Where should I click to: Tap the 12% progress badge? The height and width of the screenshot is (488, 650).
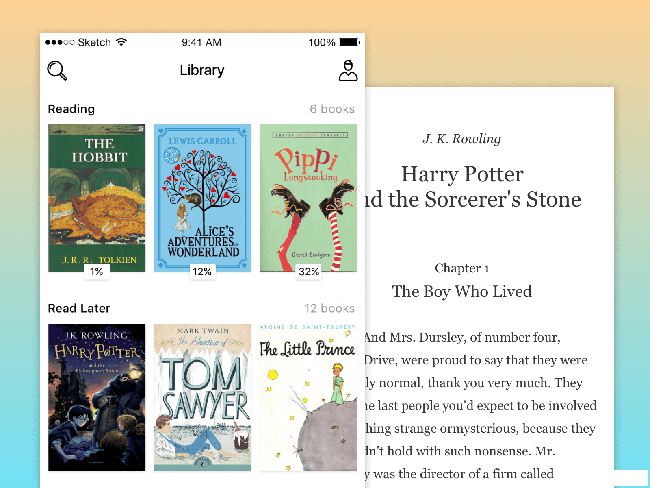202,272
